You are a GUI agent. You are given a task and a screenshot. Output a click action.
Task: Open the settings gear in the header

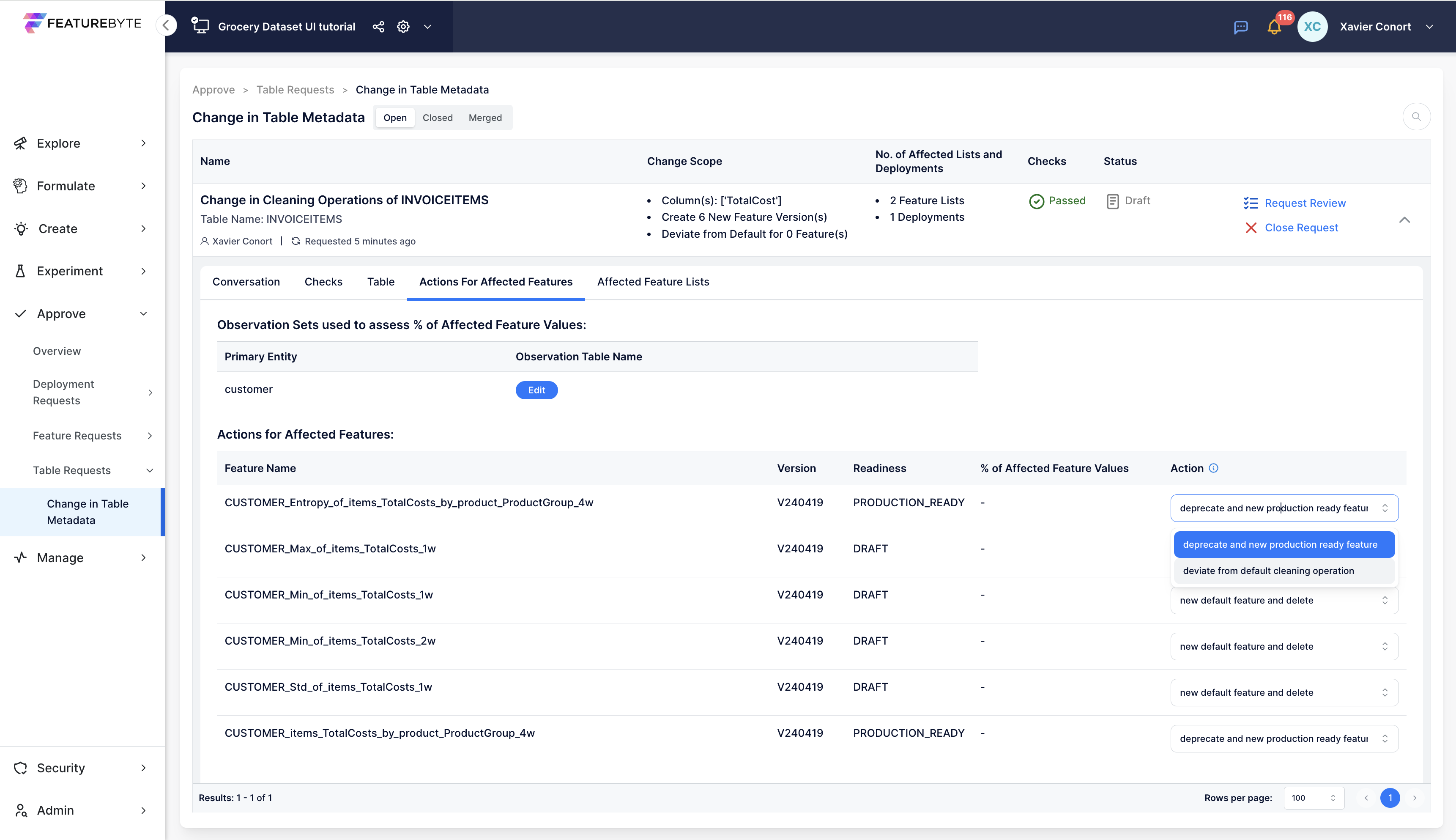pos(403,27)
